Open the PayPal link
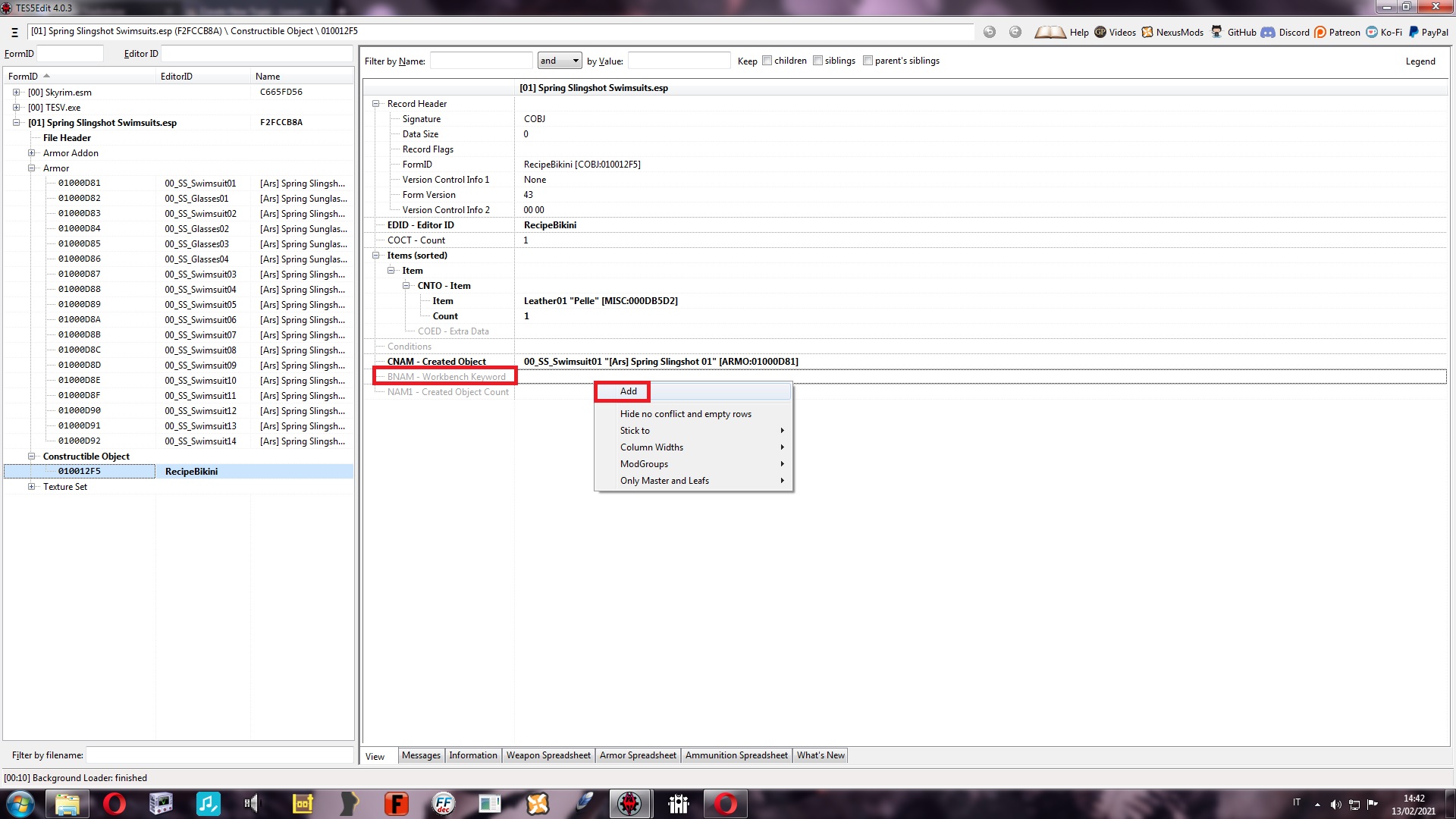 [1428, 32]
